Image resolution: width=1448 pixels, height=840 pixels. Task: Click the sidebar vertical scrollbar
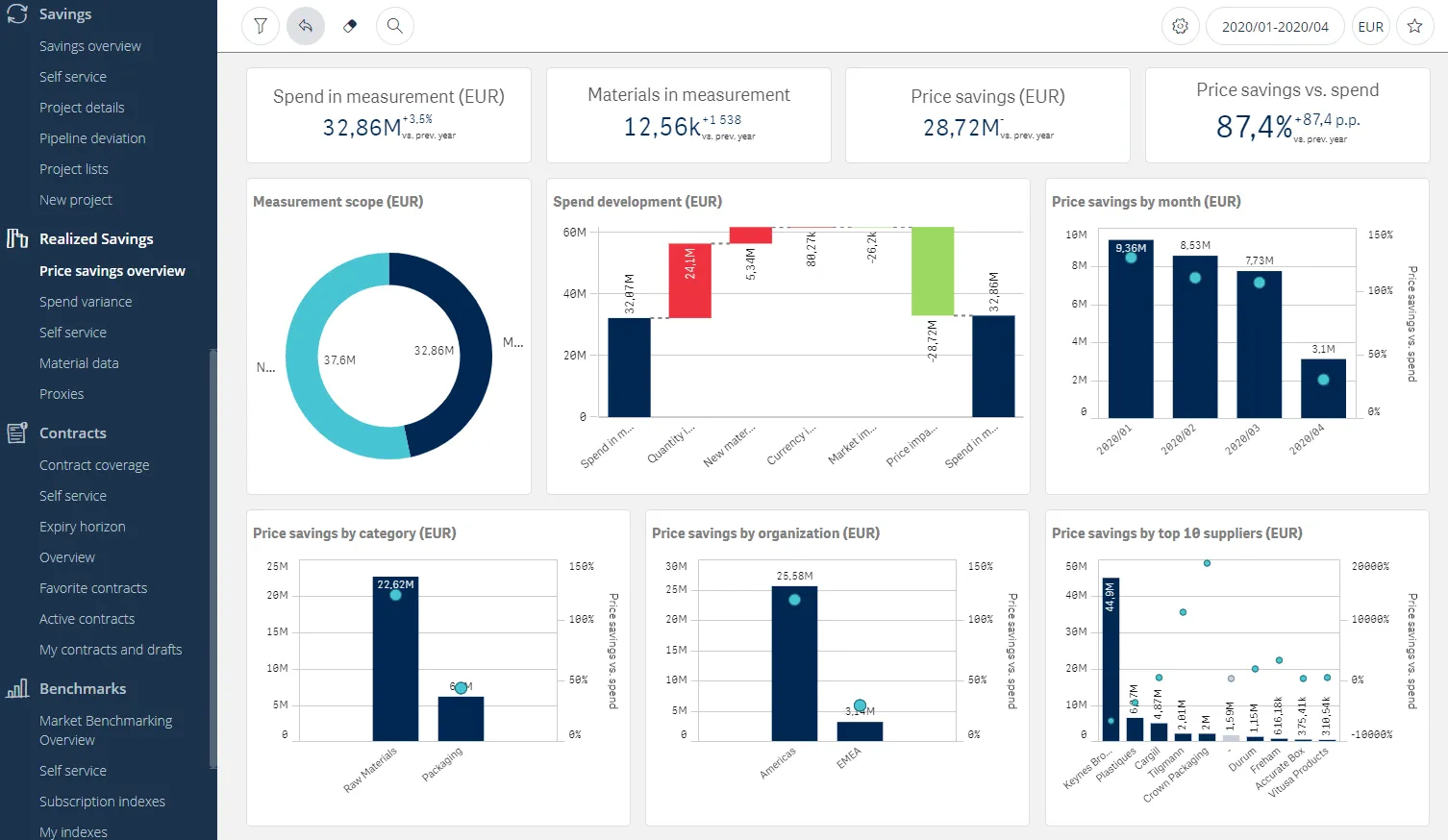point(212,557)
